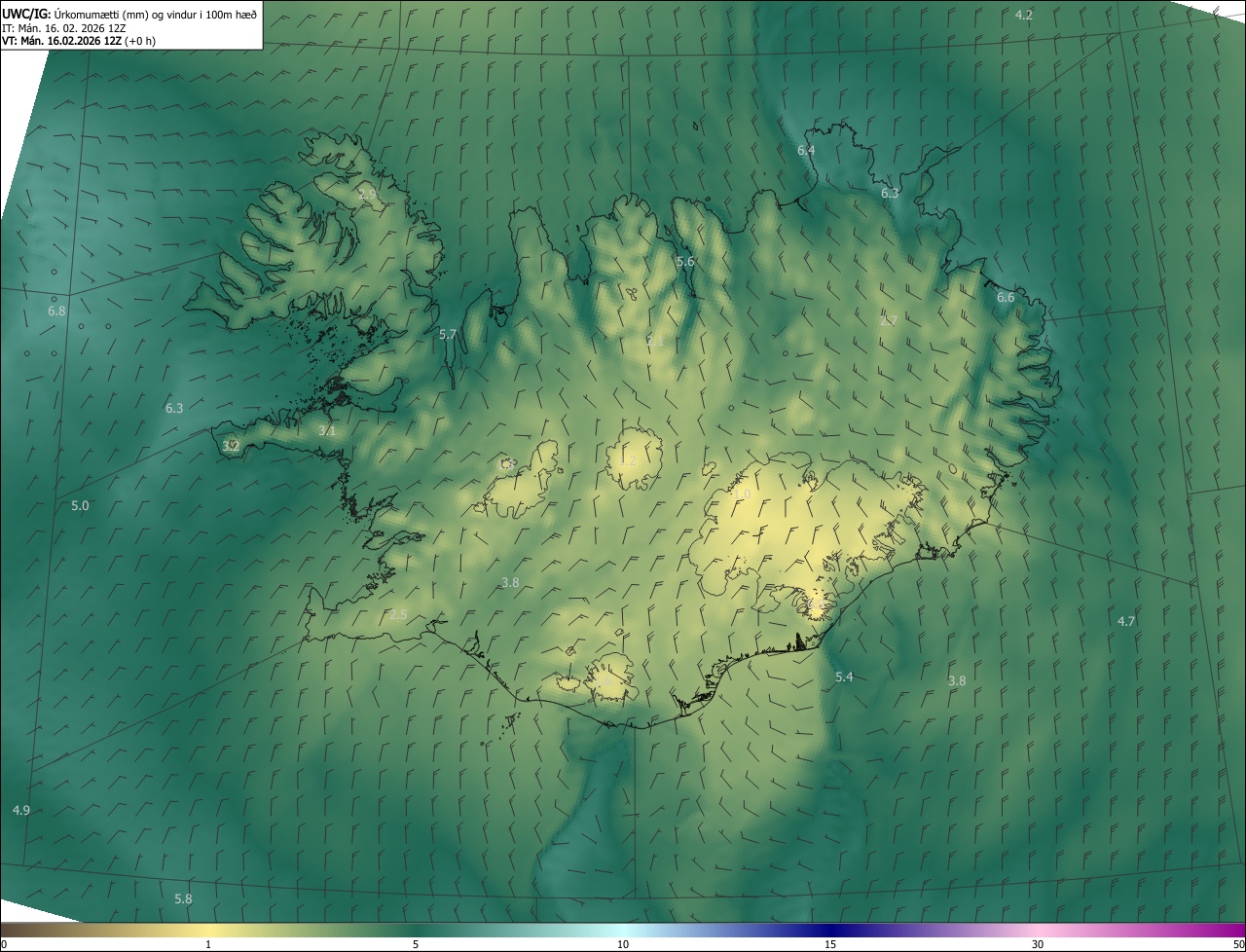
Task: Click the 4.7 value on the map
Action: click(1126, 621)
